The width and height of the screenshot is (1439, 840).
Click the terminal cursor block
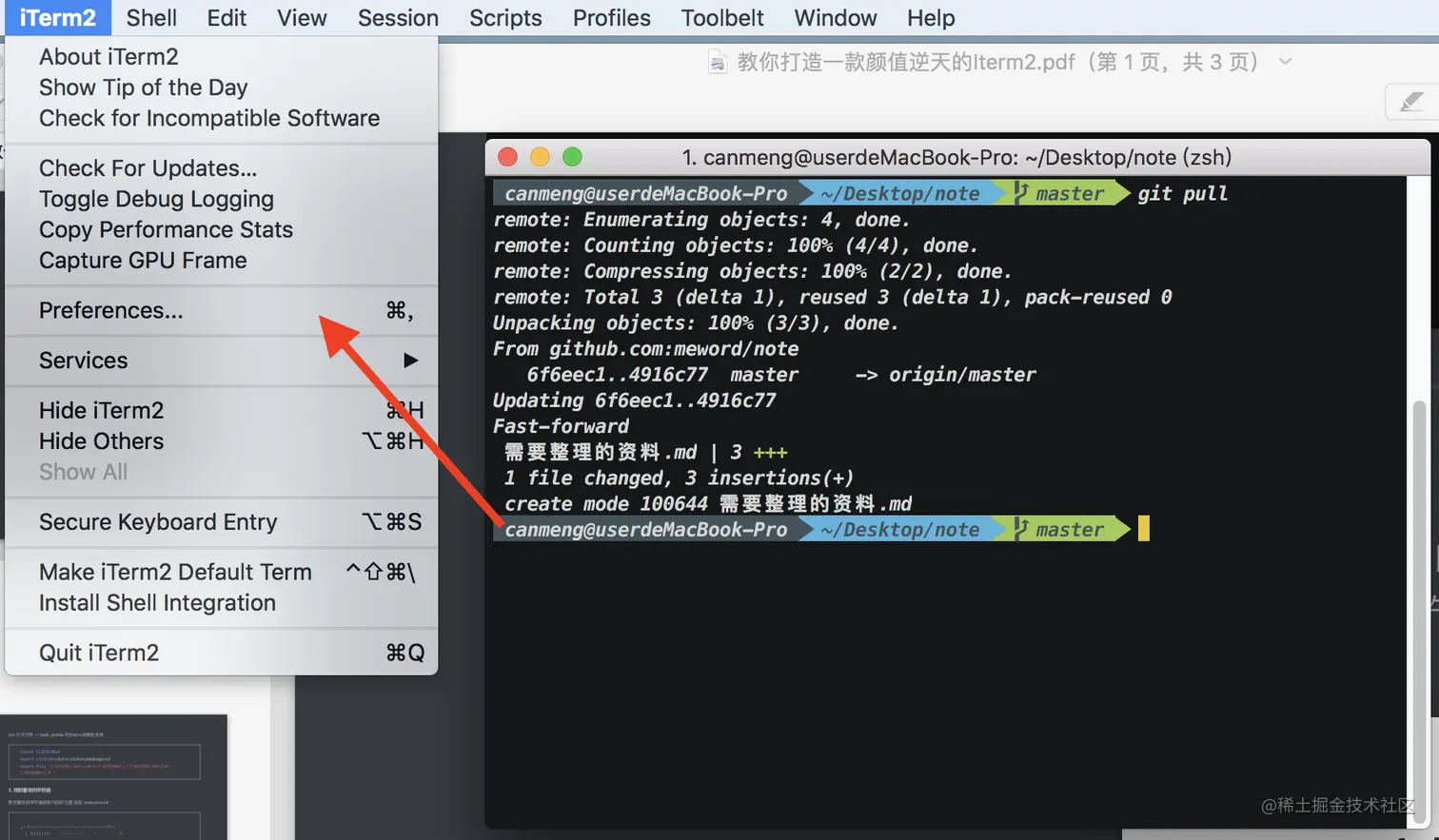[x=1144, y=528]
